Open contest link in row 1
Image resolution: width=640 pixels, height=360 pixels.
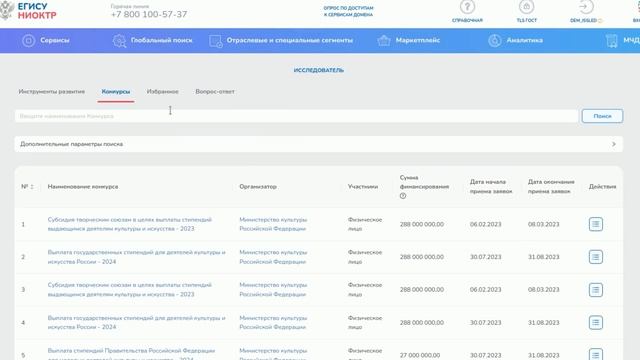click(x=130, y=224)
